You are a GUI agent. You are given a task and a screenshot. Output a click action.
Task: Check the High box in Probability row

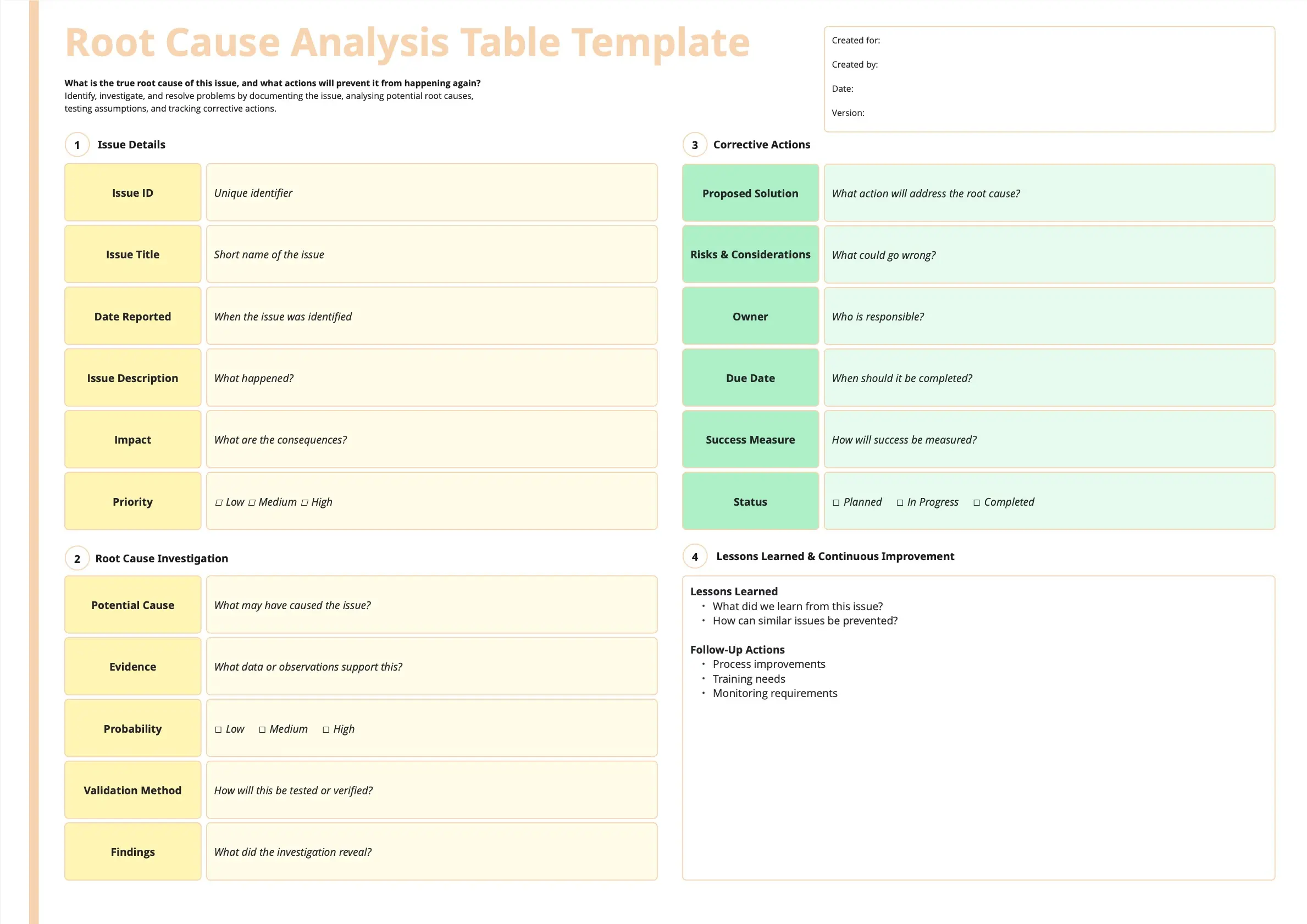(326, 730)
